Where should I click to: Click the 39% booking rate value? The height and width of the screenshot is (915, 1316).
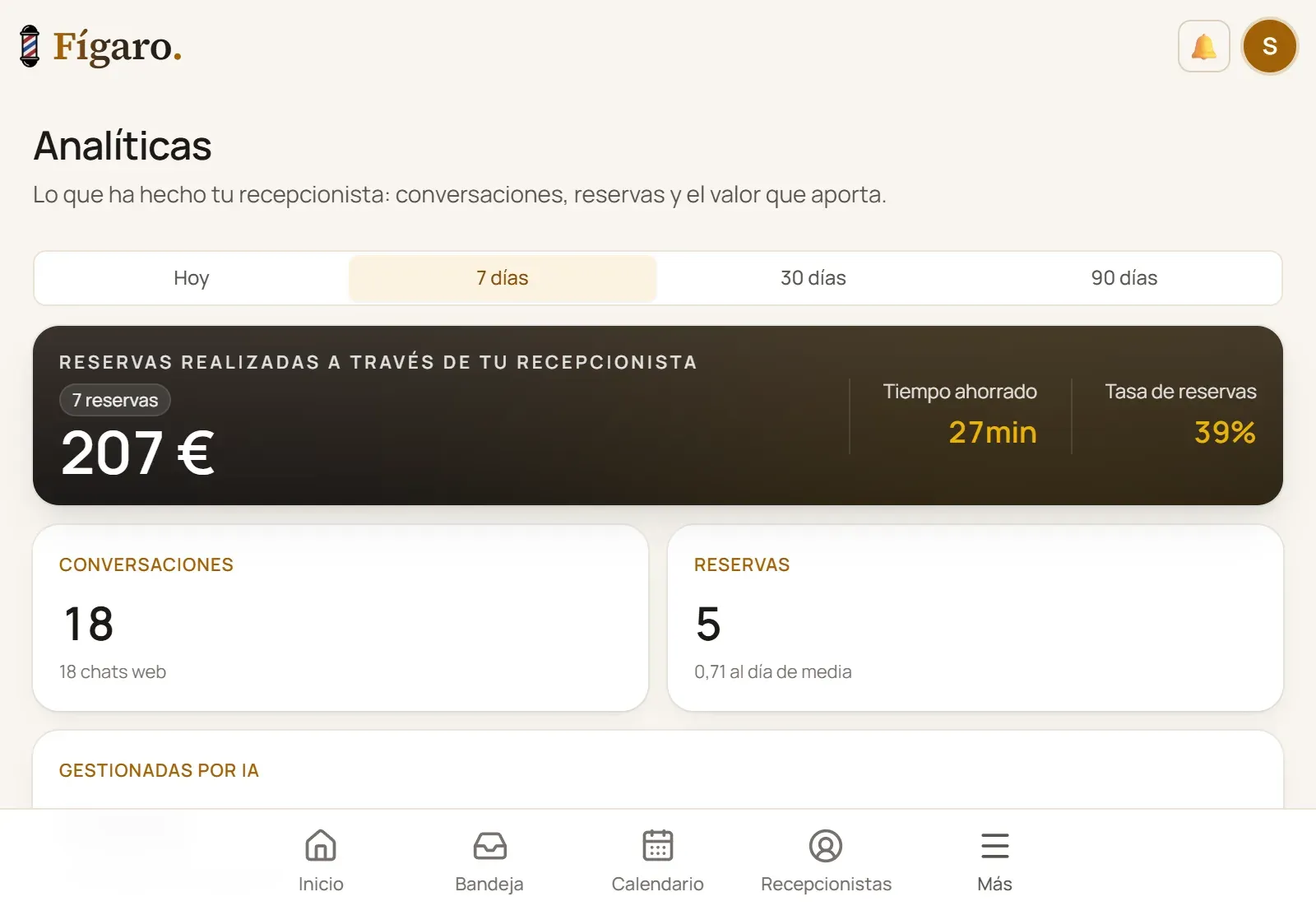click(x=1225, y=432)
